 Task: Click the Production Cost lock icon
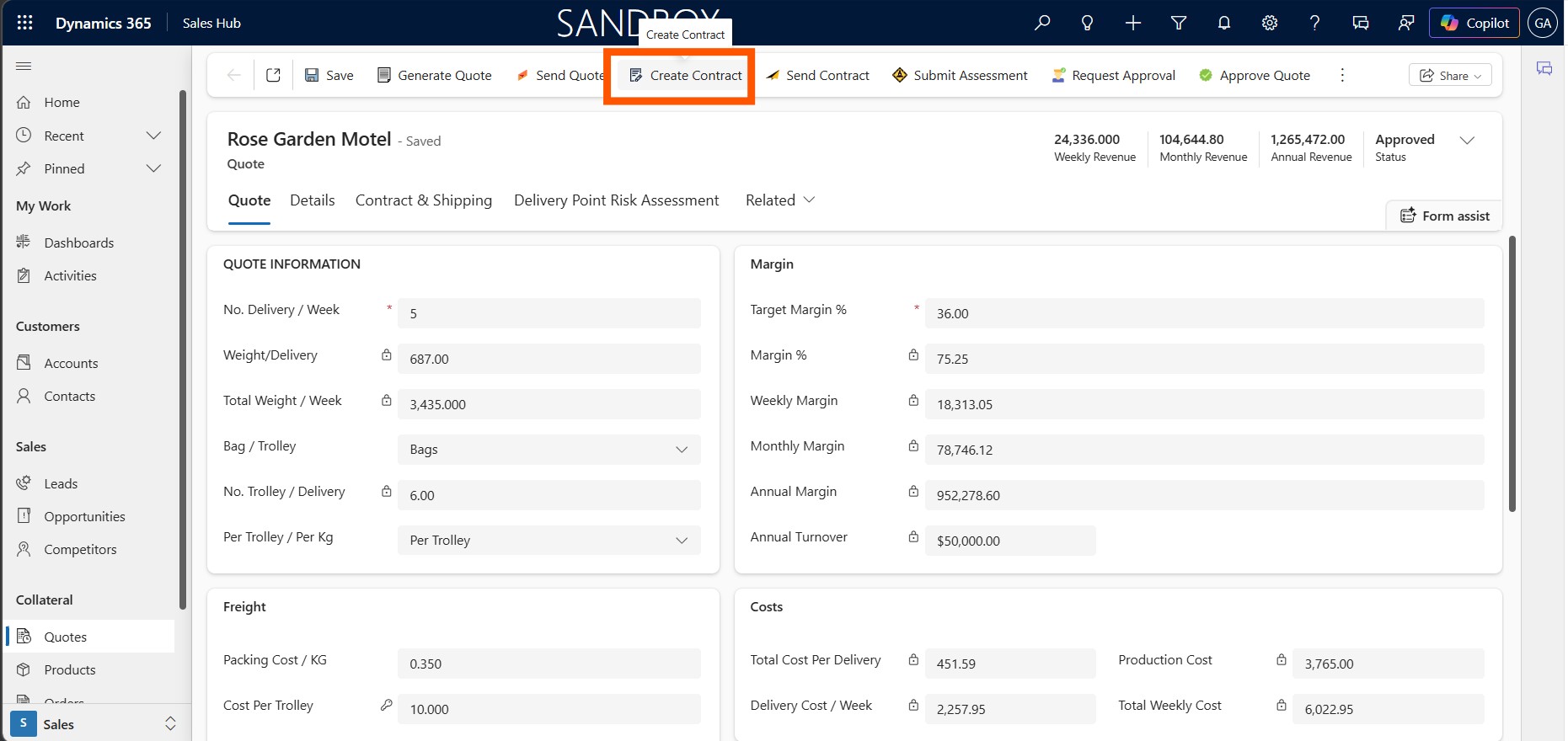(1282, 660)
